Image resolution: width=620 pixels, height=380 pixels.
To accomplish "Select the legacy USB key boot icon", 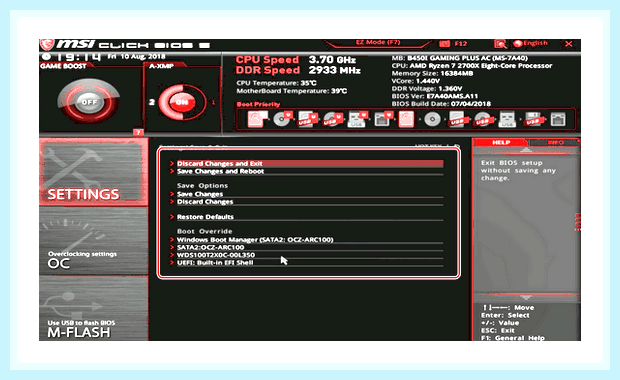I will click(x=507, y=119).
